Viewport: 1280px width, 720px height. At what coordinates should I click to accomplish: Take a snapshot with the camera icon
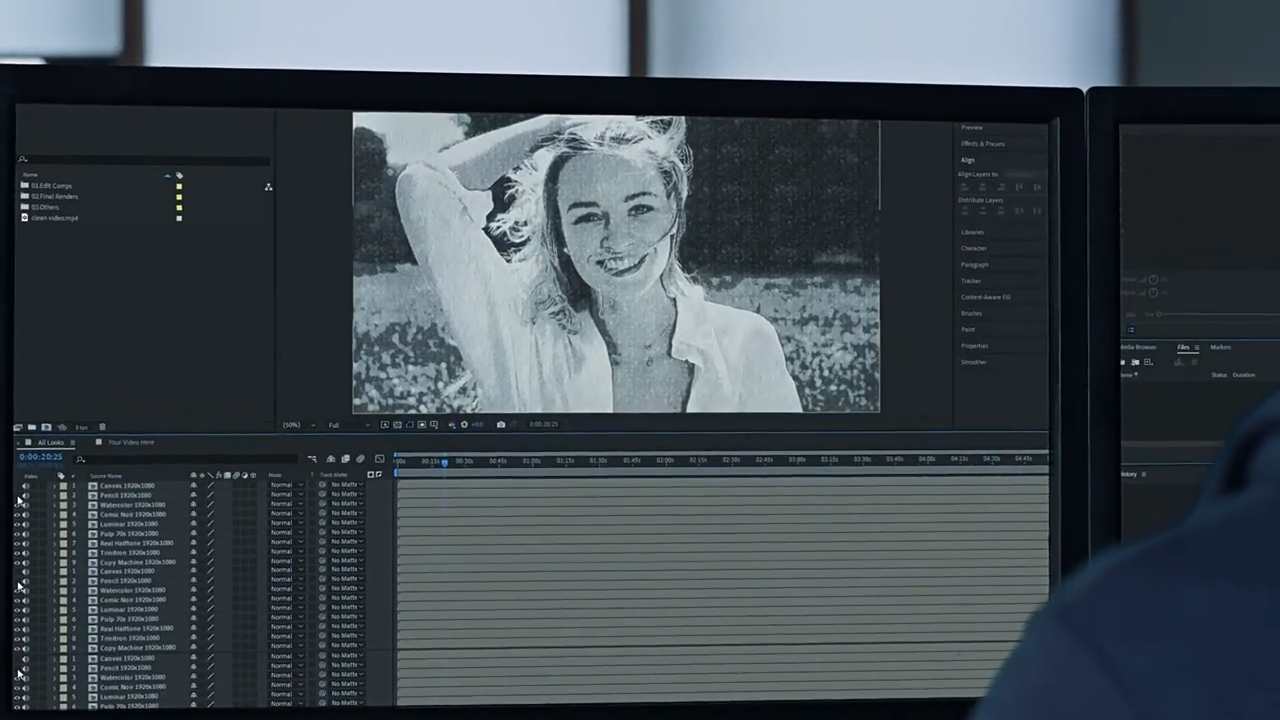pyautogui.click(x=501, y=425)
